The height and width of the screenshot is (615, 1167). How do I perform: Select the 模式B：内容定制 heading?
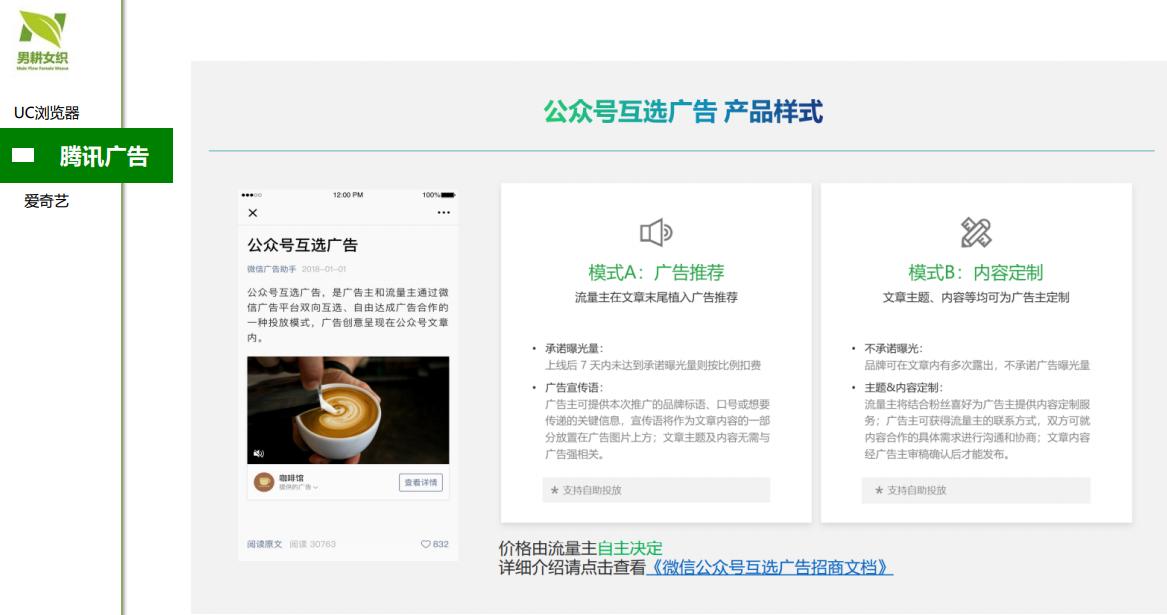pos(976,273)
